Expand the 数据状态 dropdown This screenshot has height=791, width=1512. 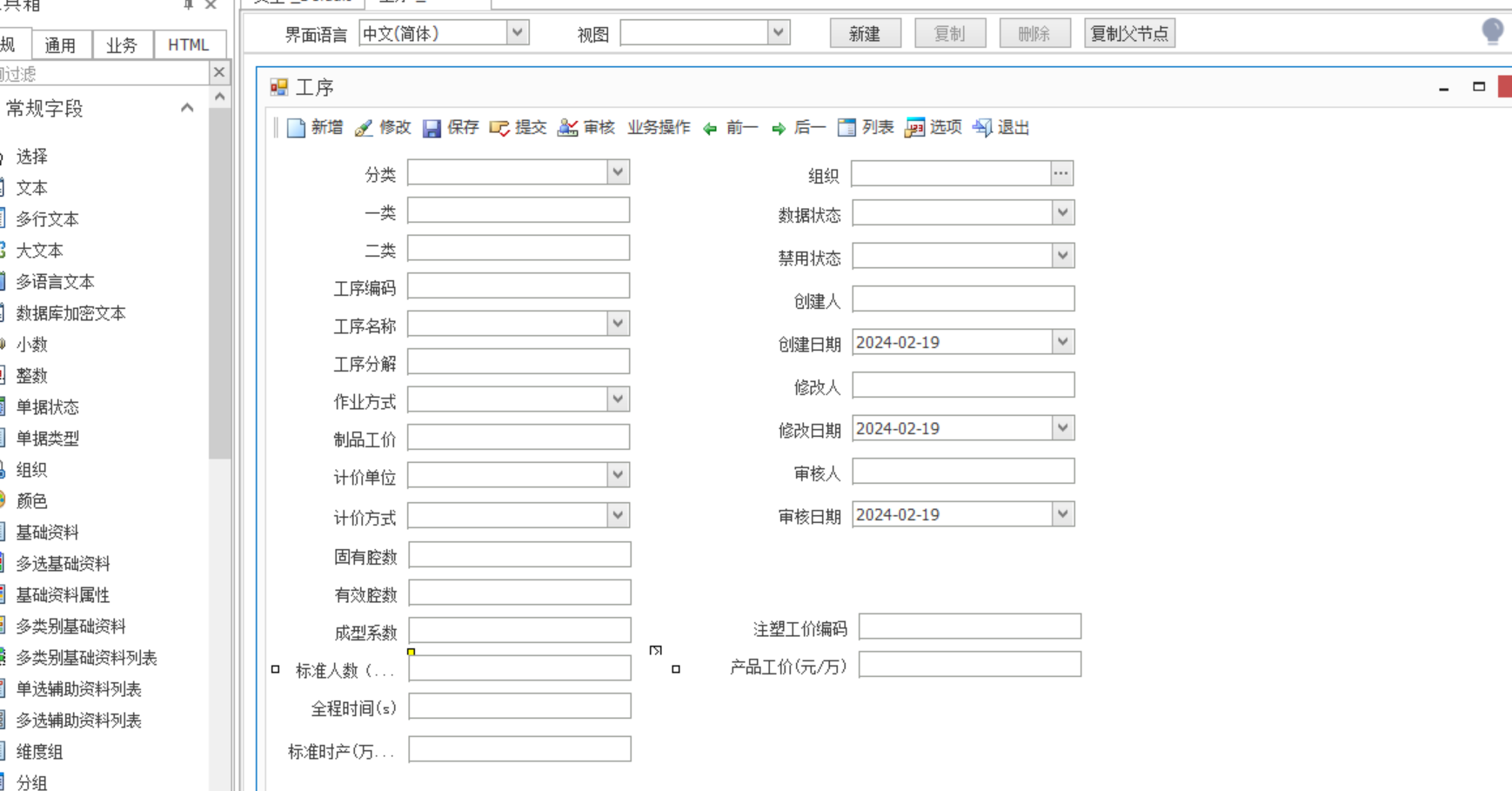[x=1062, y=213]
